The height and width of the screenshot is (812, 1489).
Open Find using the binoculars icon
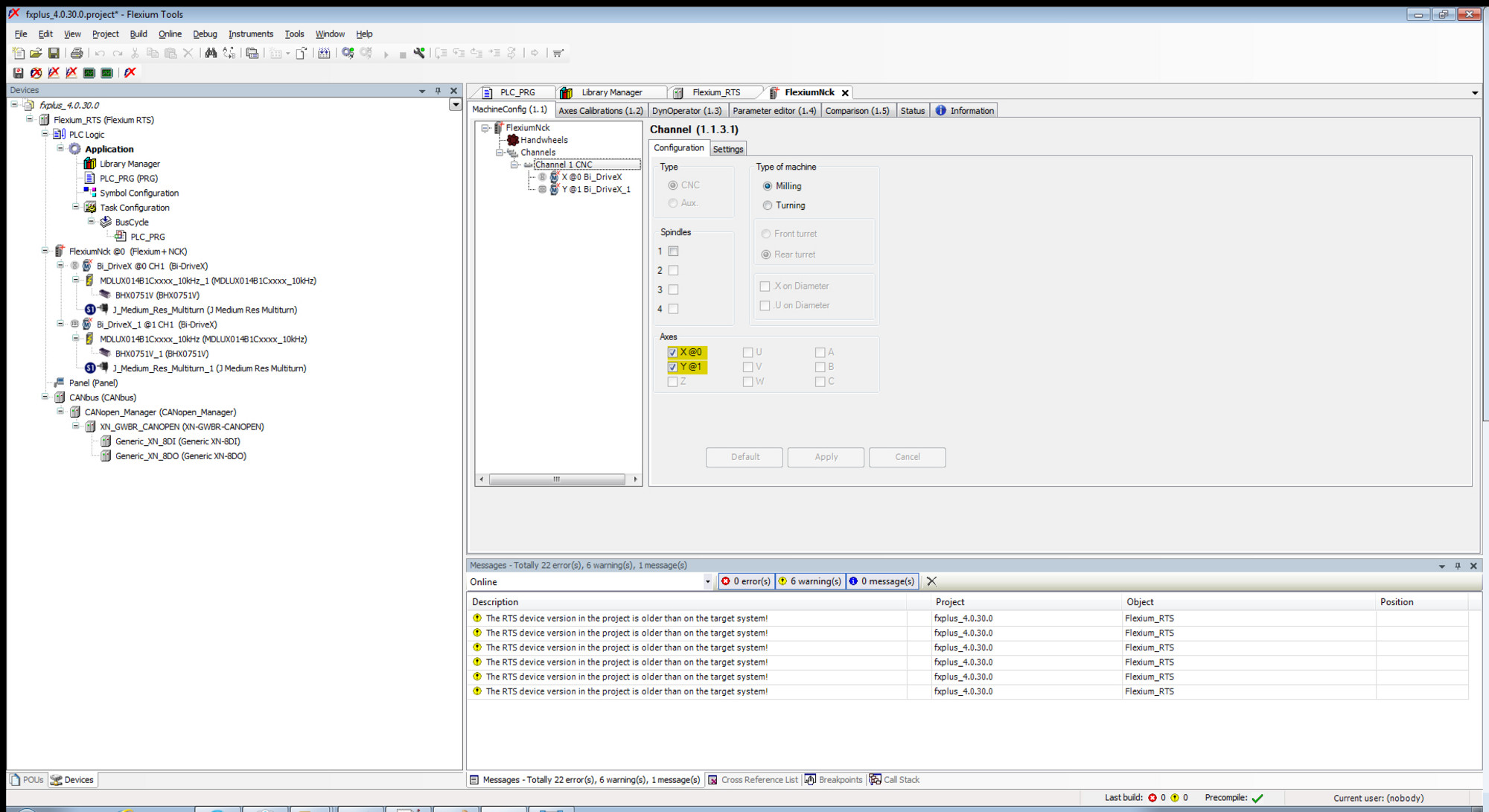click(211, 53)
